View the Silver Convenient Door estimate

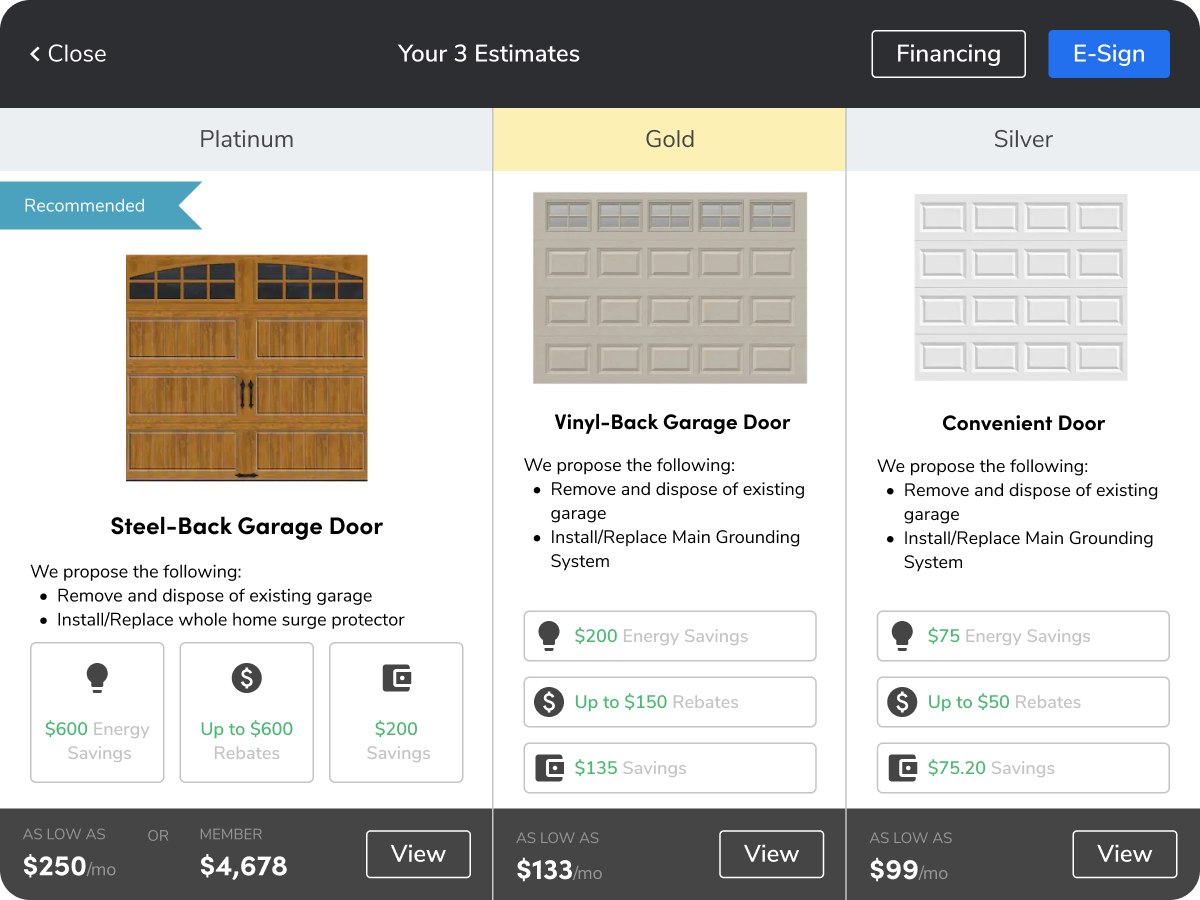pyautogui.click(x=1124, y=853)
